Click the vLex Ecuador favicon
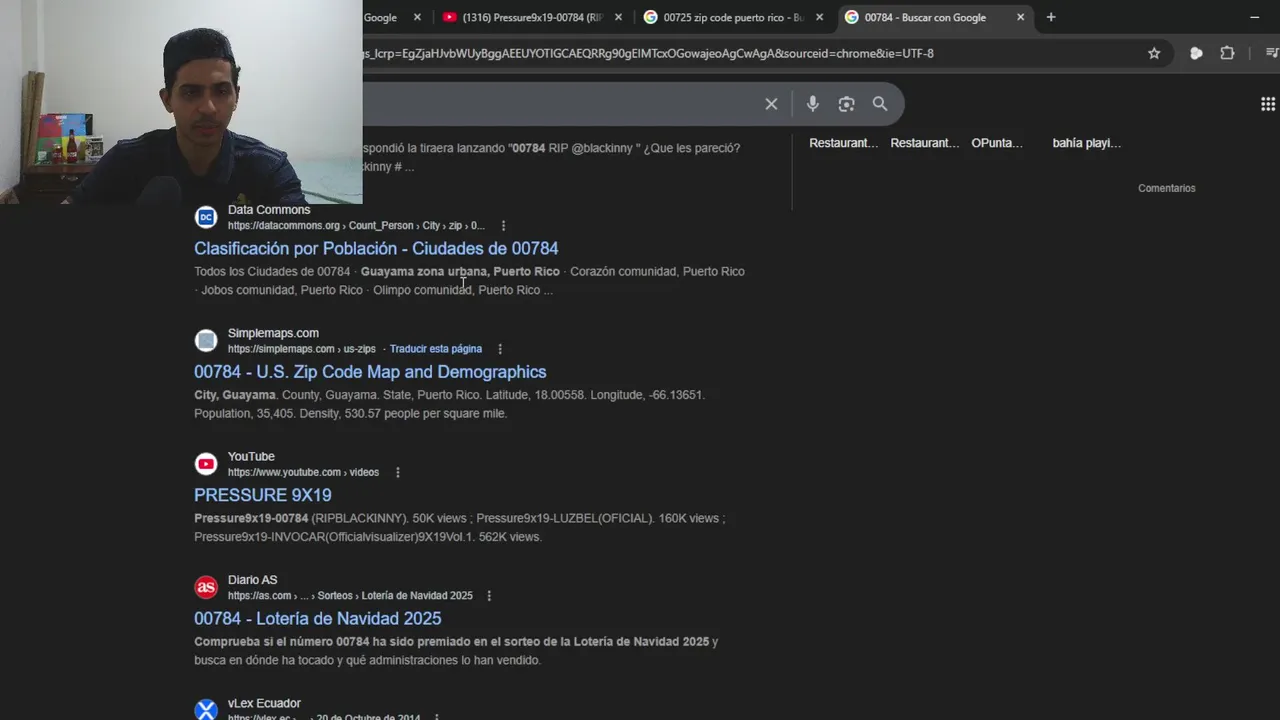The height and width of the screenshot is (720, 1280). 206,710
